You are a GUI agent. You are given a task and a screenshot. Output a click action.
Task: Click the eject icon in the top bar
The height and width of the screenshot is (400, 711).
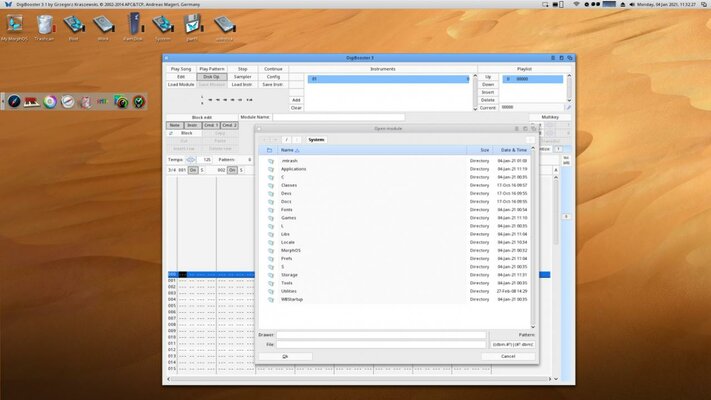click(623, 4)
